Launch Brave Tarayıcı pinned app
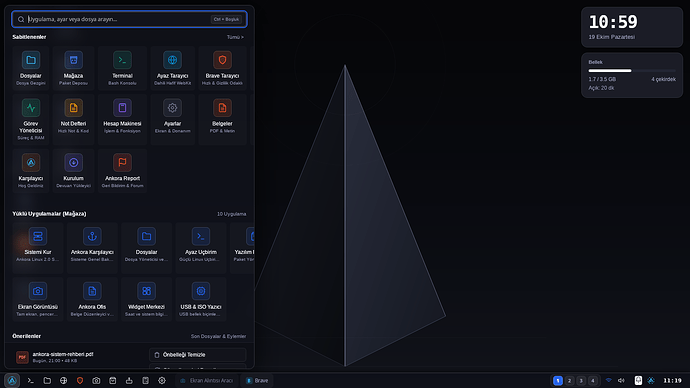The height and width of the screenshot is (388, 690). (x=222, y=68)
